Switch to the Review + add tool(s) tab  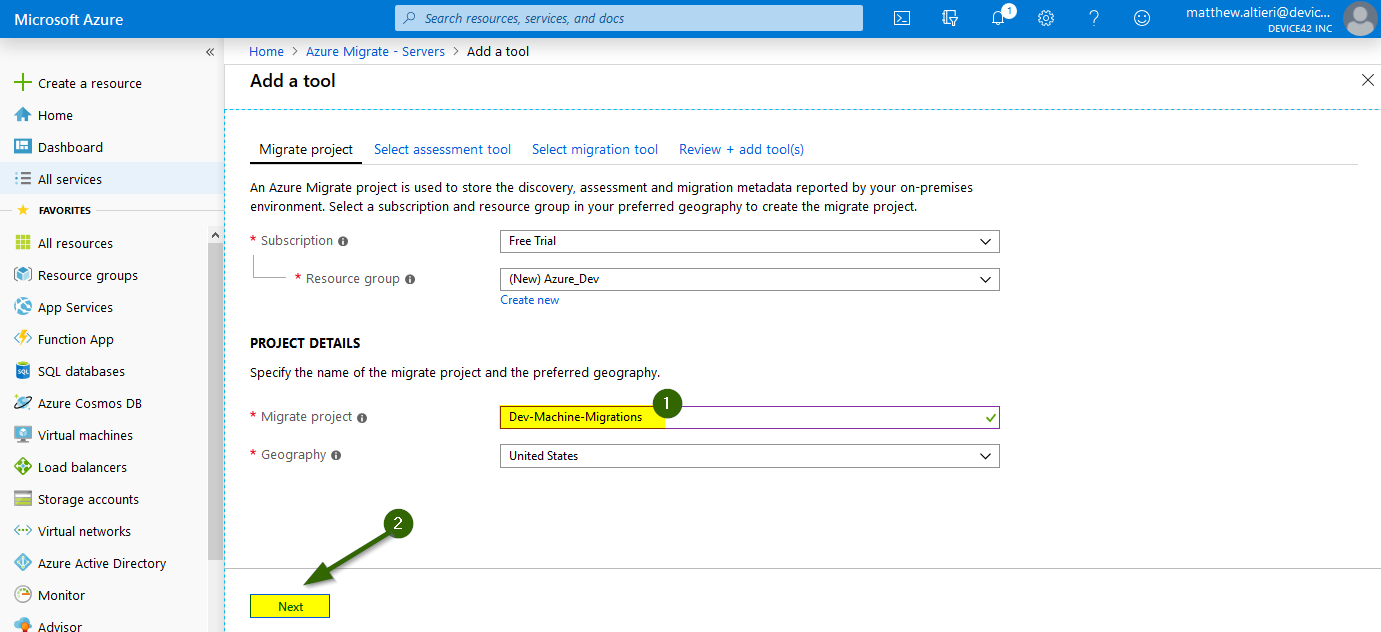[741, 149]
